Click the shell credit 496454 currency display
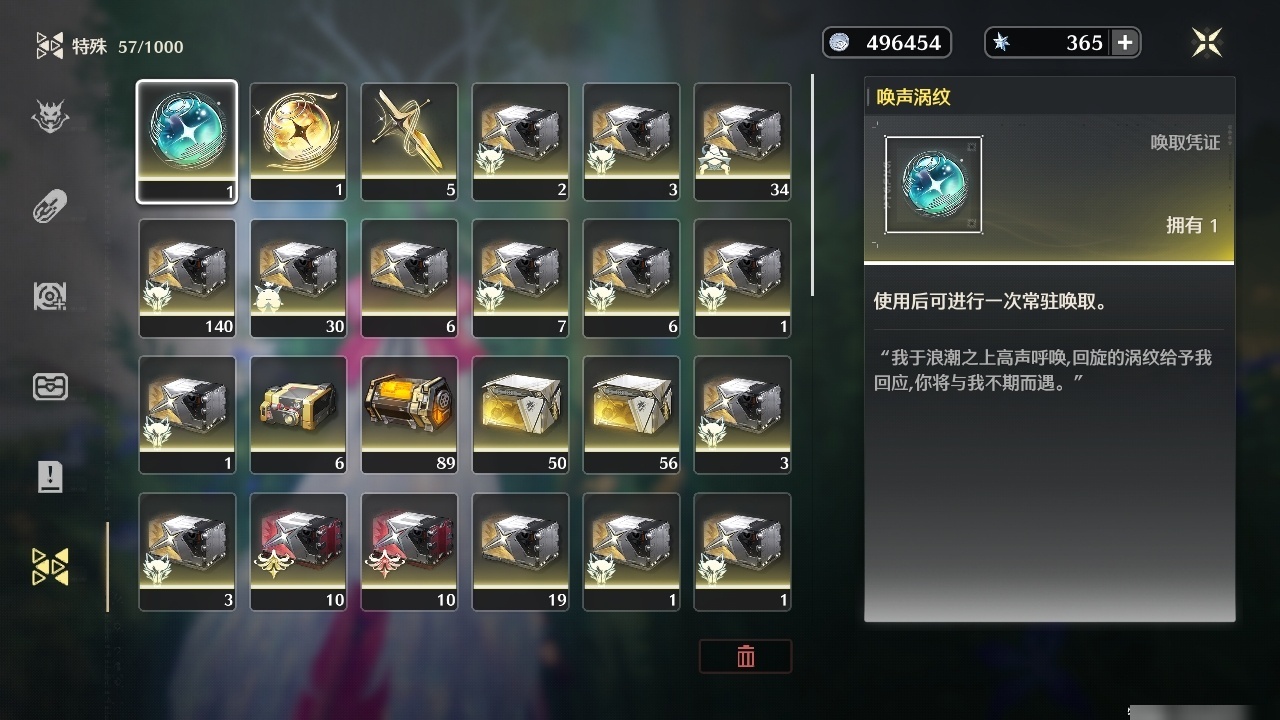Image resolution: width=1280 pixels, height=720 pixels. click(887, 42)
